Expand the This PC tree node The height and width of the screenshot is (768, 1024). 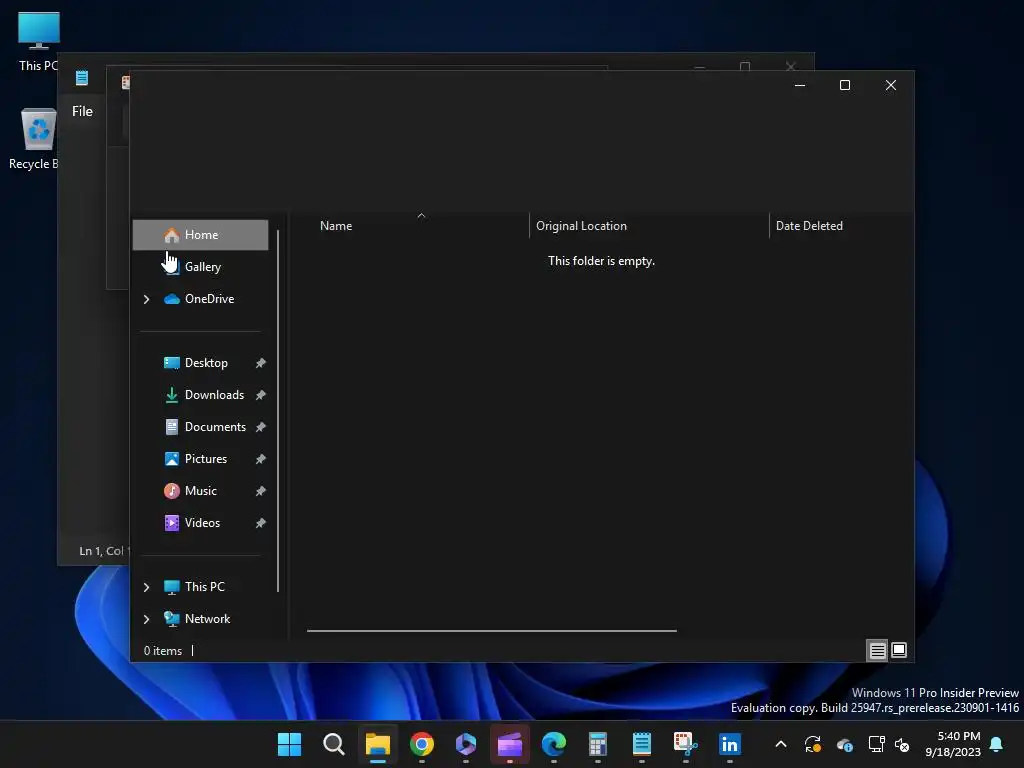click(x=146, y=587)
